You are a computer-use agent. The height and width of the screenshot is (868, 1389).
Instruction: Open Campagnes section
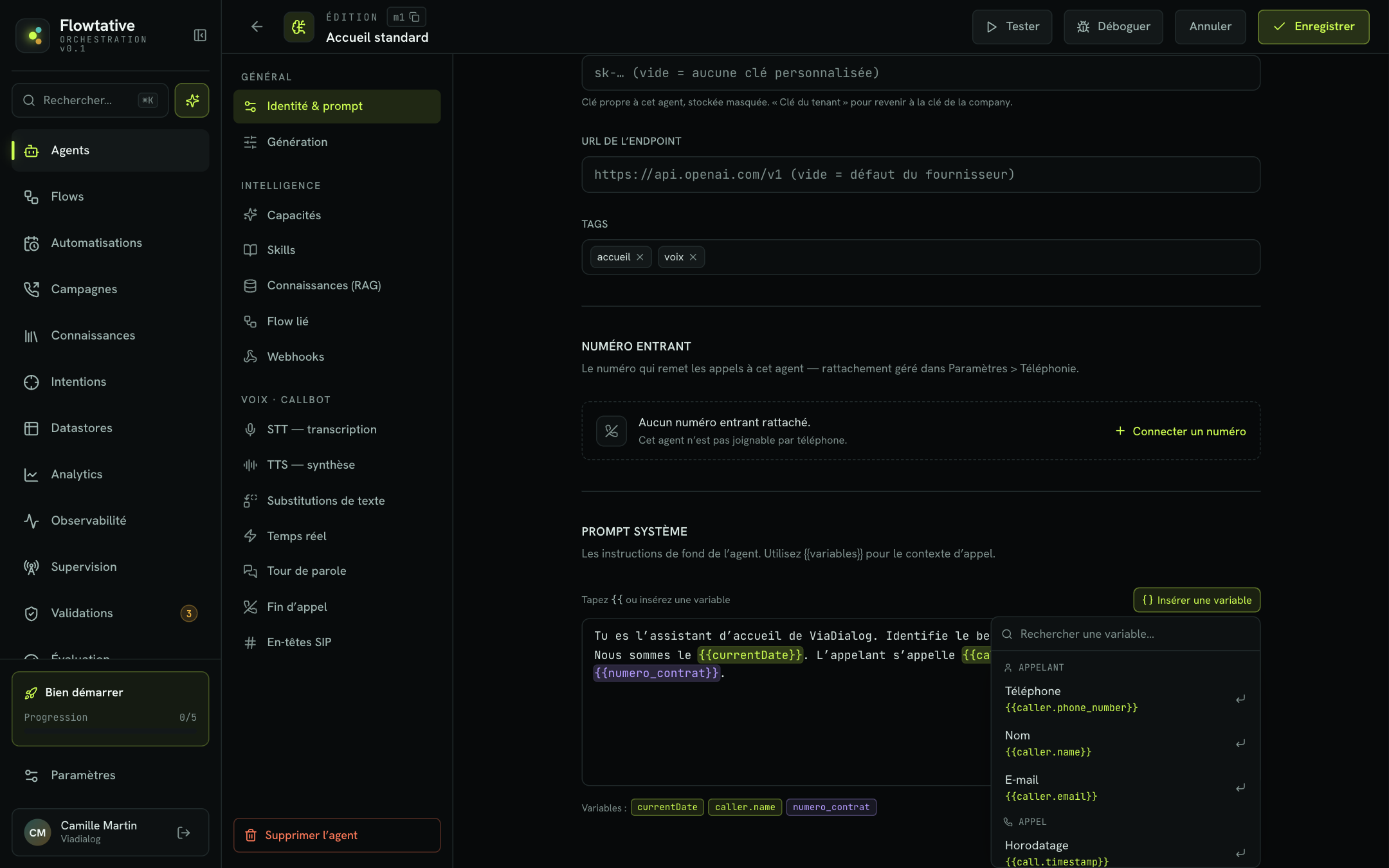111,289
